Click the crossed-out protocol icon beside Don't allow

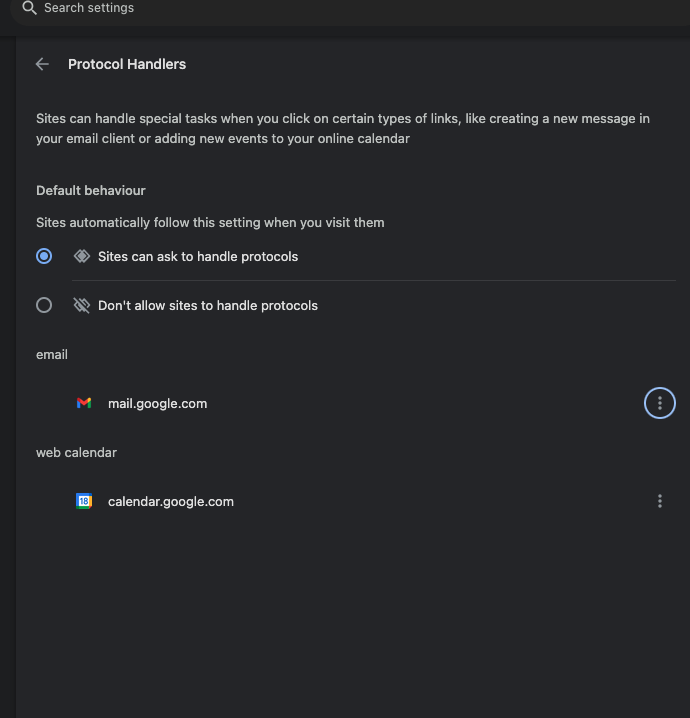click(x=82, y=305)
